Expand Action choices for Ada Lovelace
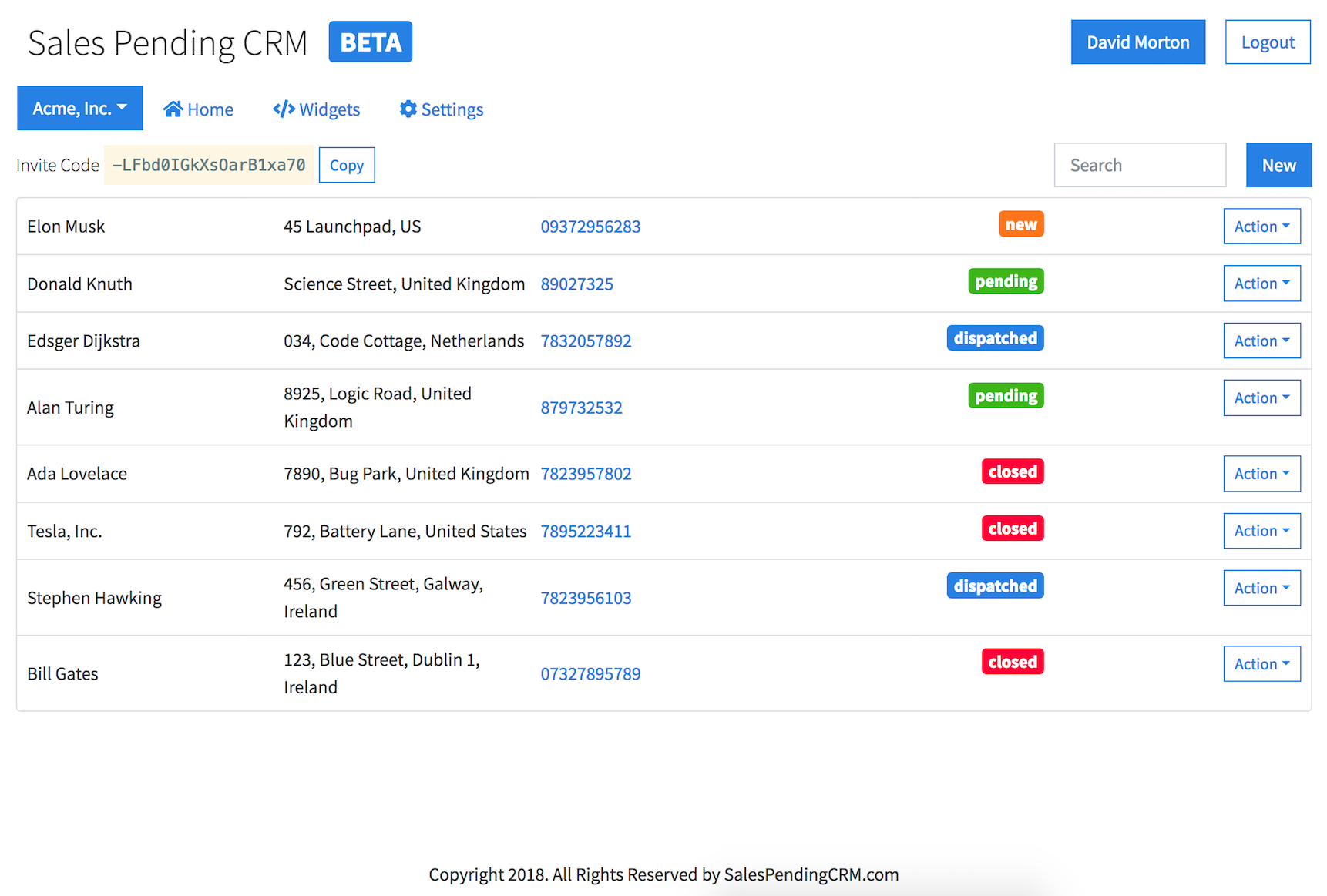This screenshot has height=896, width=1327. [x=1261, y=473]
